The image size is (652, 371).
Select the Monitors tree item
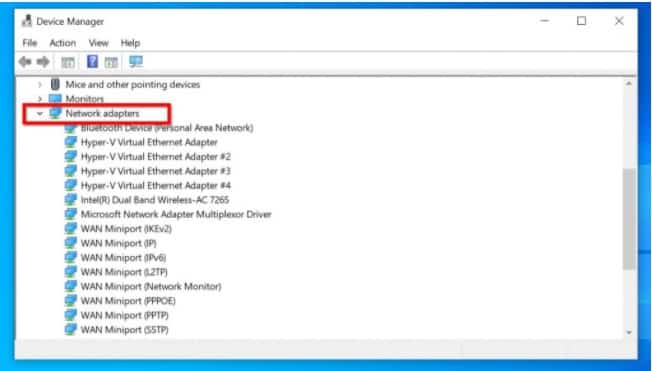[84, 99]
